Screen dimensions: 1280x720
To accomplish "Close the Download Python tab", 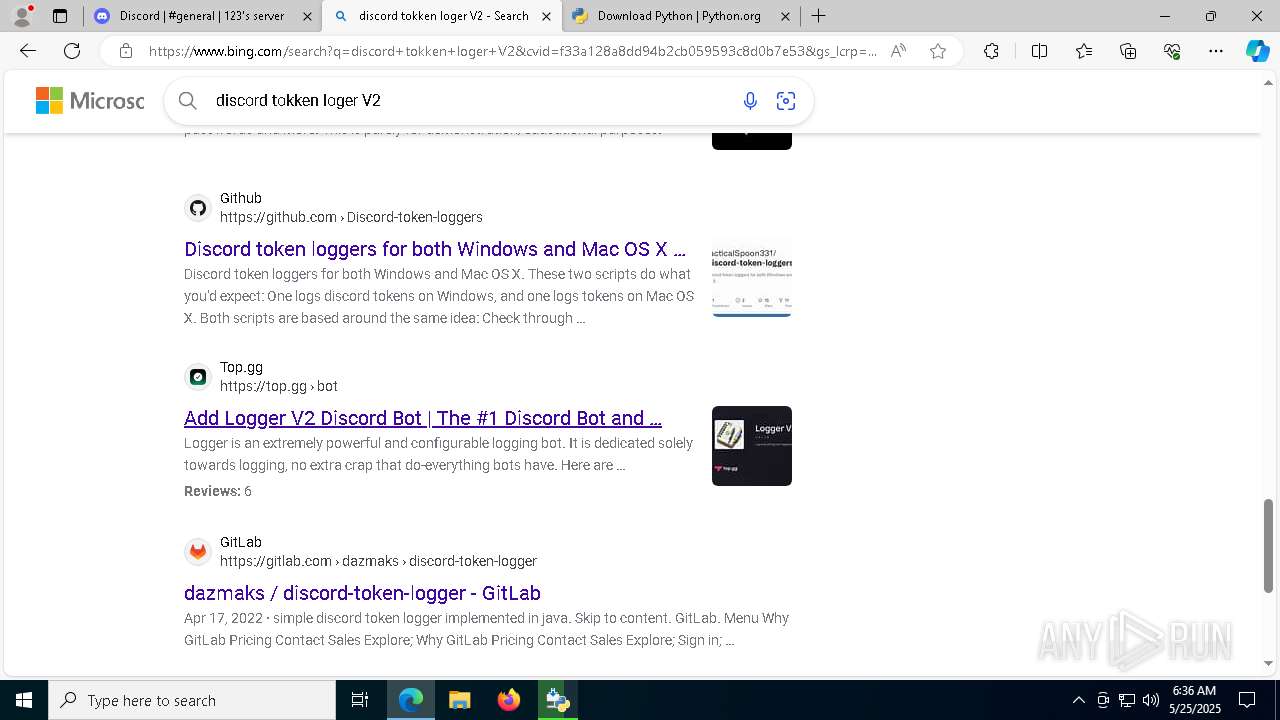I will coord(785,16).
